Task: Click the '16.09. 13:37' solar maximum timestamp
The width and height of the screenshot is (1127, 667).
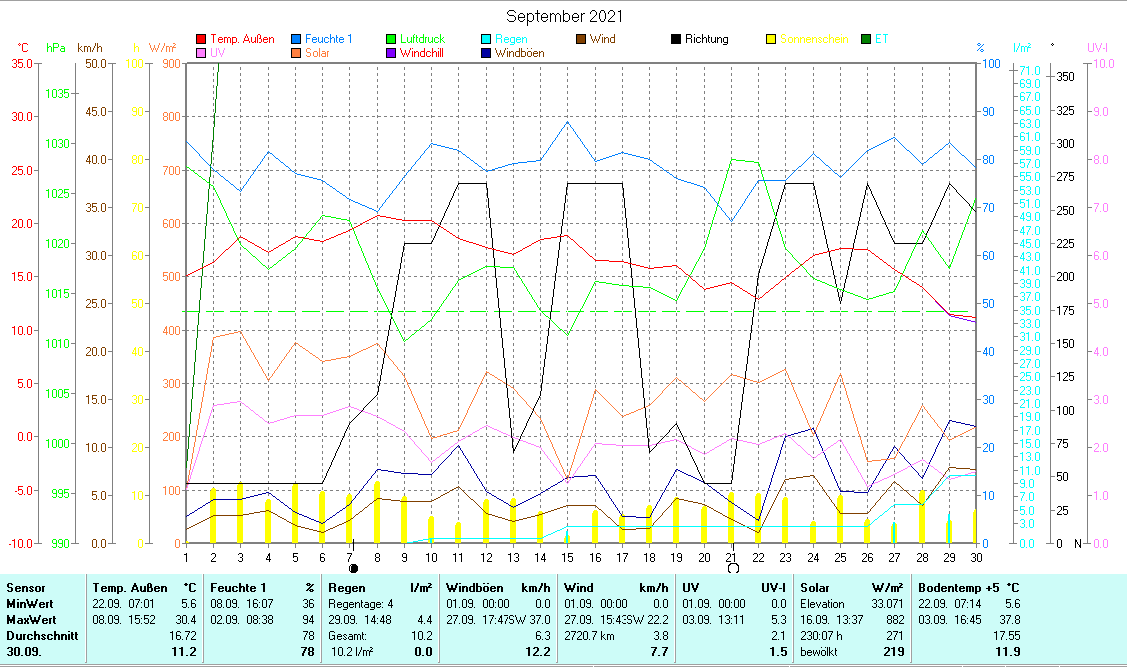Action: point(832,620)
